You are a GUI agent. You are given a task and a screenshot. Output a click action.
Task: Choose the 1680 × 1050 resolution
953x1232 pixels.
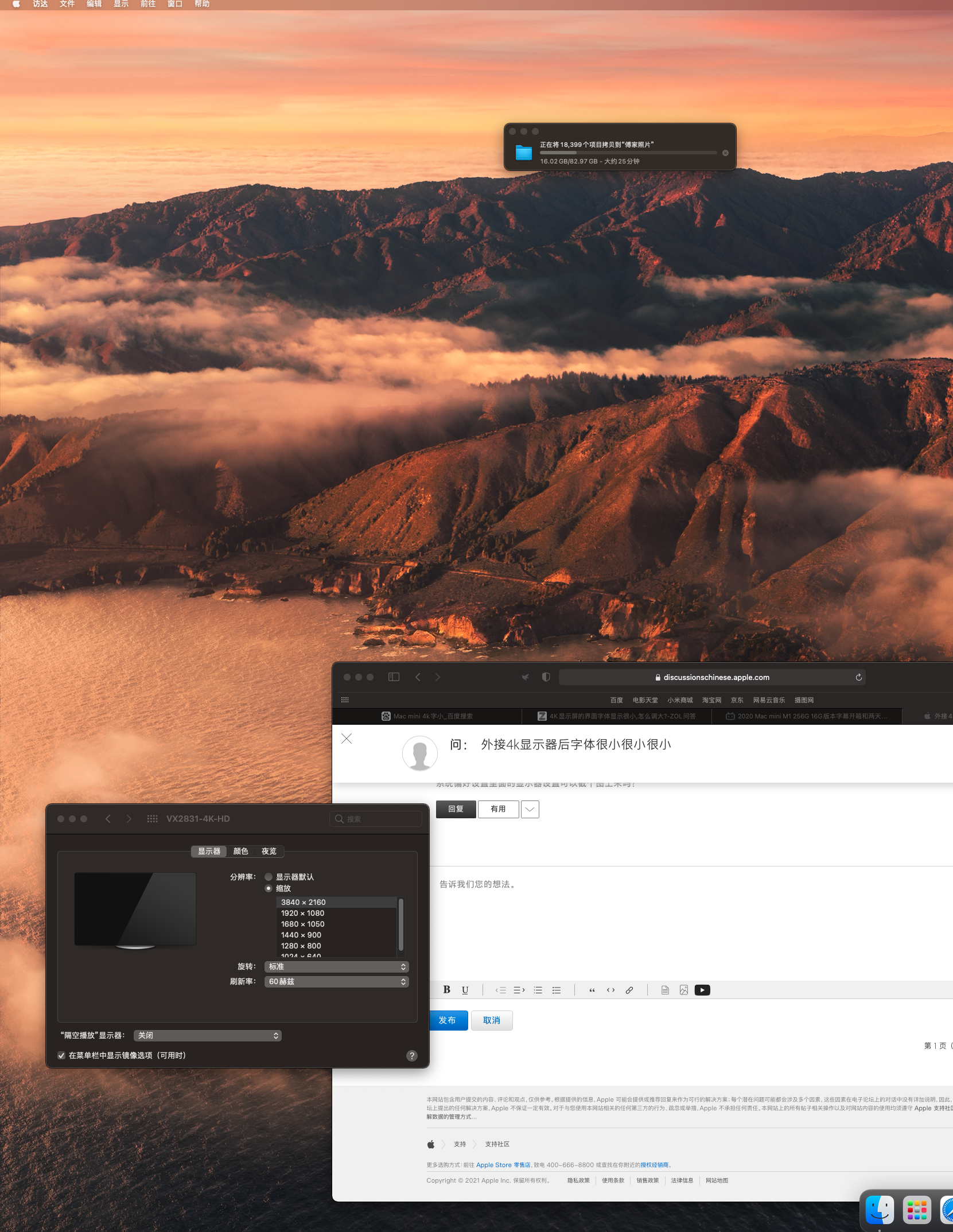(336, 924)
